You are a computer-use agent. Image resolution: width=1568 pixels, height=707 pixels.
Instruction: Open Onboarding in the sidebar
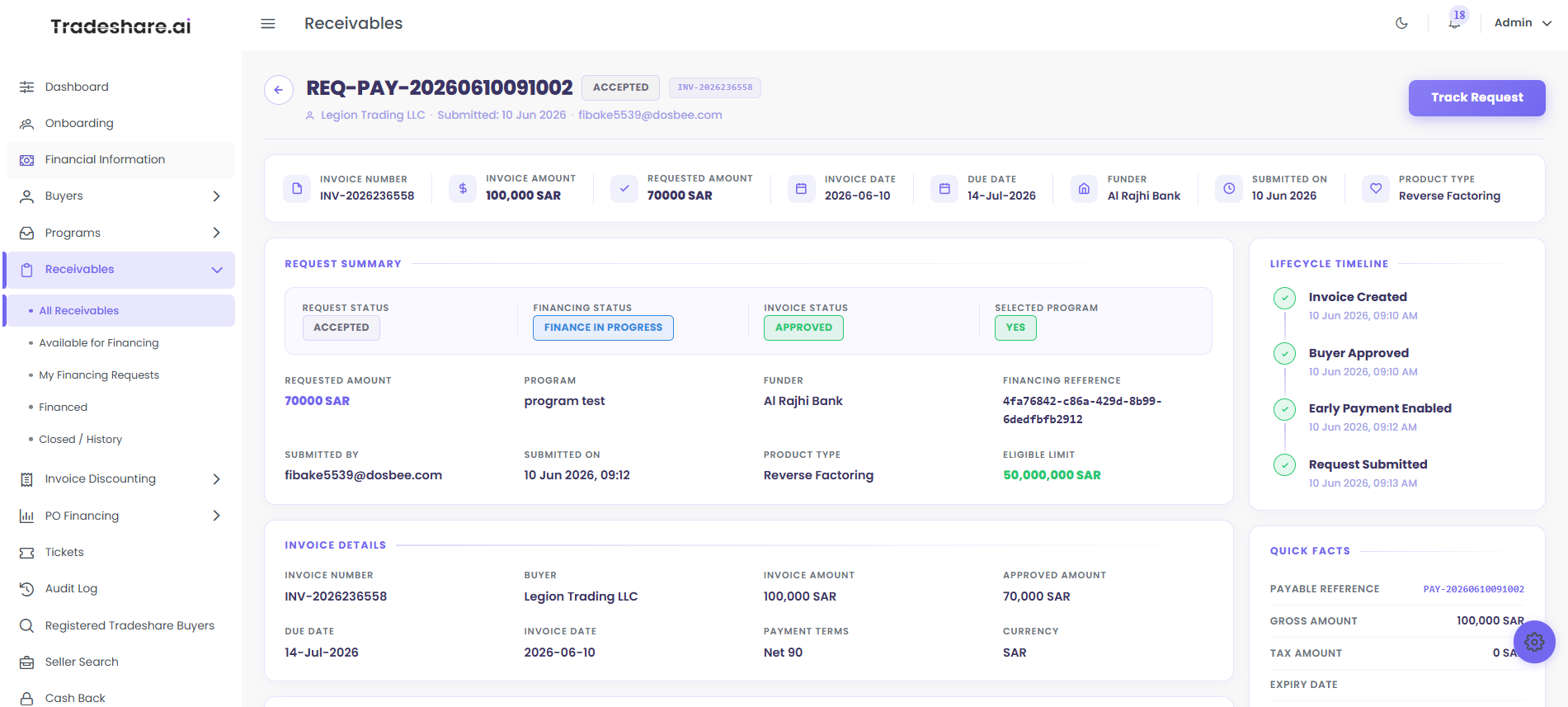(120, 123)
